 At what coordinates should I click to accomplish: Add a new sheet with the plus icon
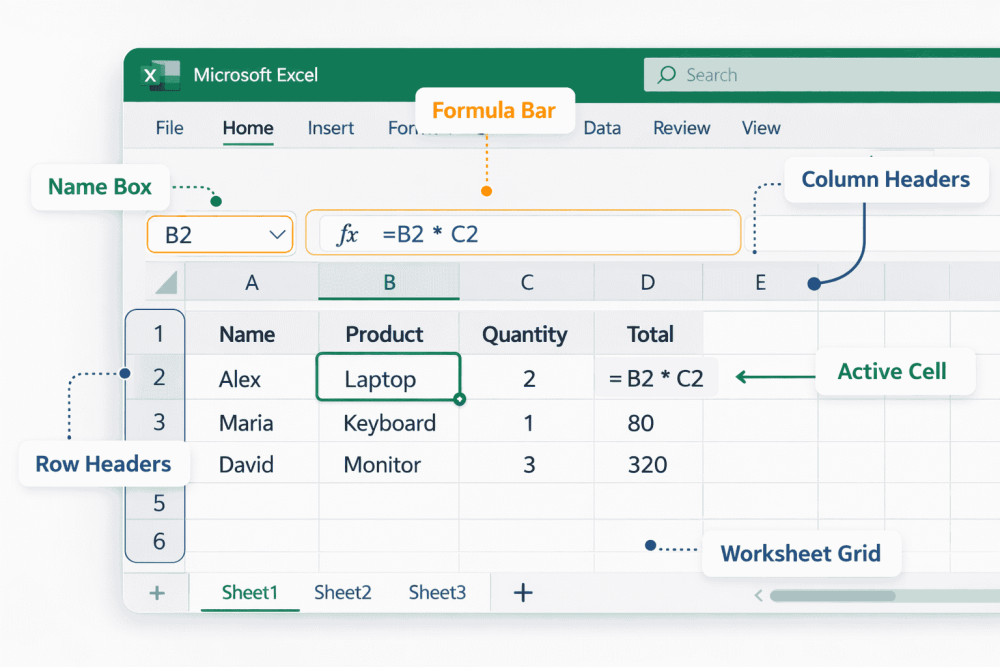(522, 592)
